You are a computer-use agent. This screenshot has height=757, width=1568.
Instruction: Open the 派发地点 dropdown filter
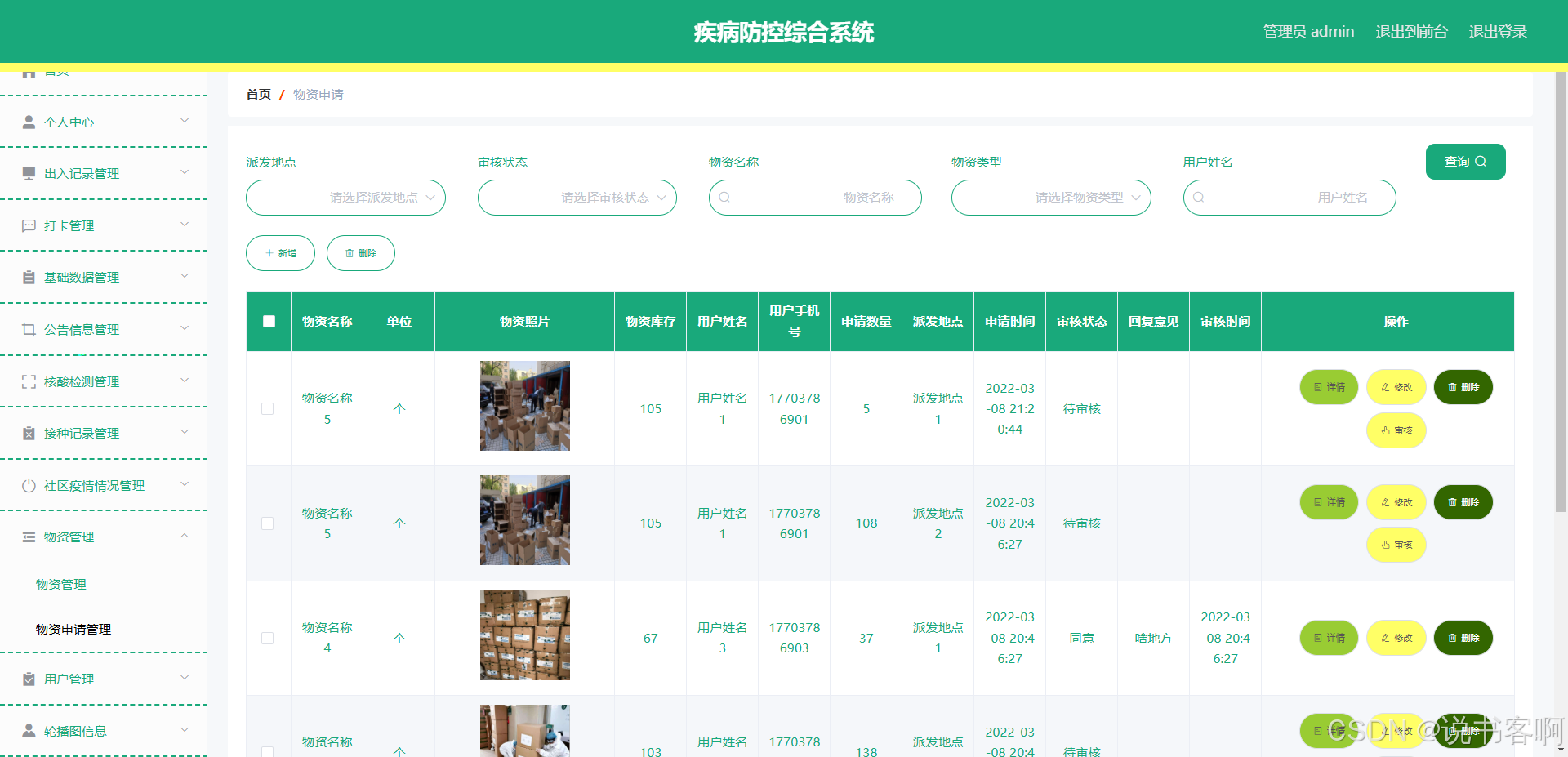345,198
